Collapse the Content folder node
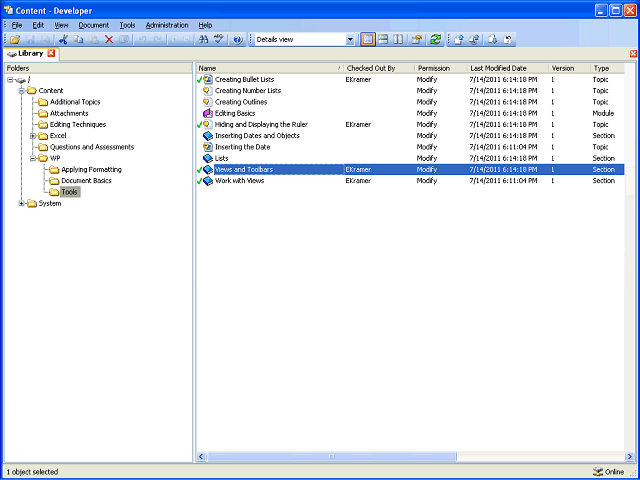The width and height of the screenshot is (640, 480). (x=22, y=91)
